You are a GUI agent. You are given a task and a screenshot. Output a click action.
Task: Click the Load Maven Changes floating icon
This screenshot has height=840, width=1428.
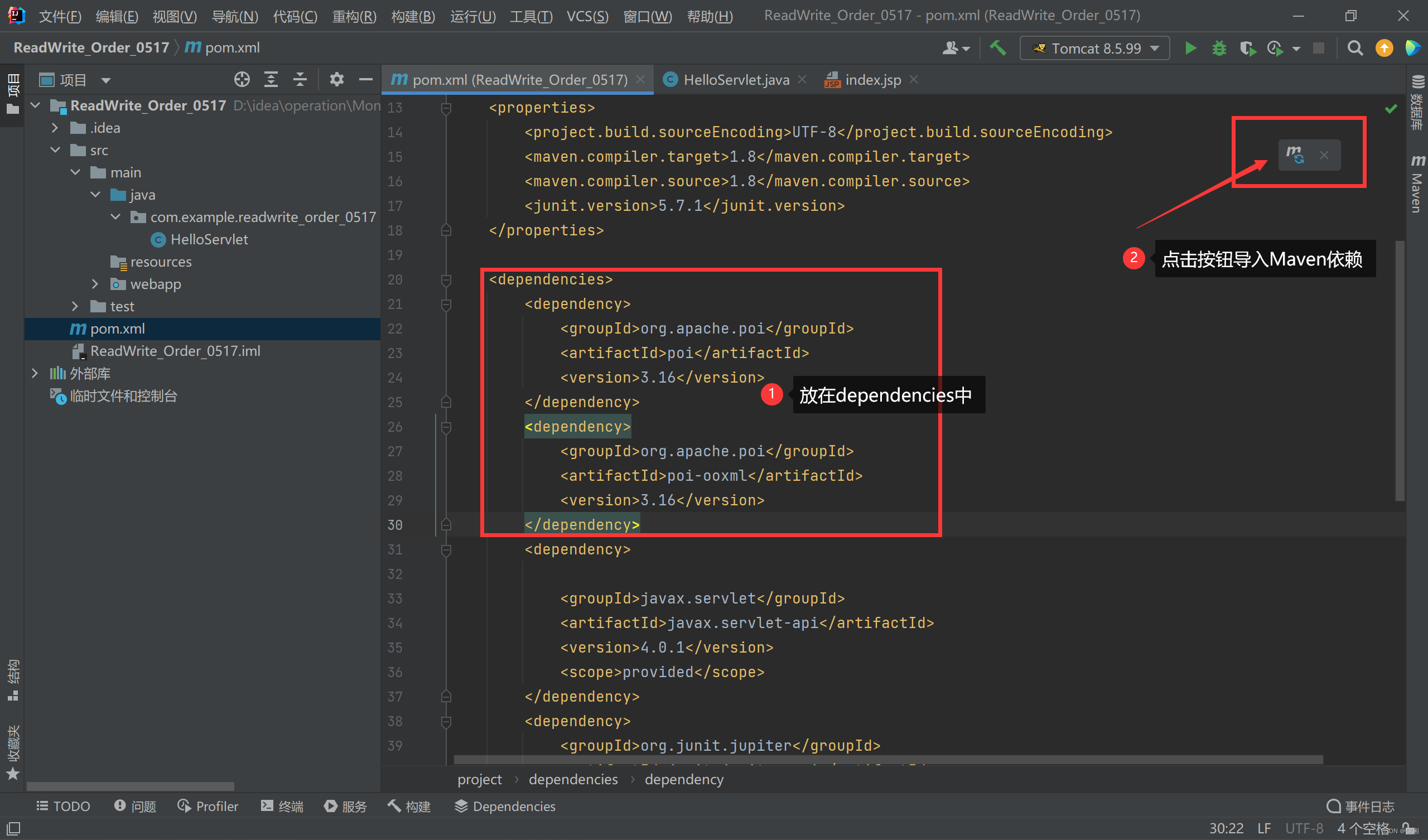[x=1295, y=155]
